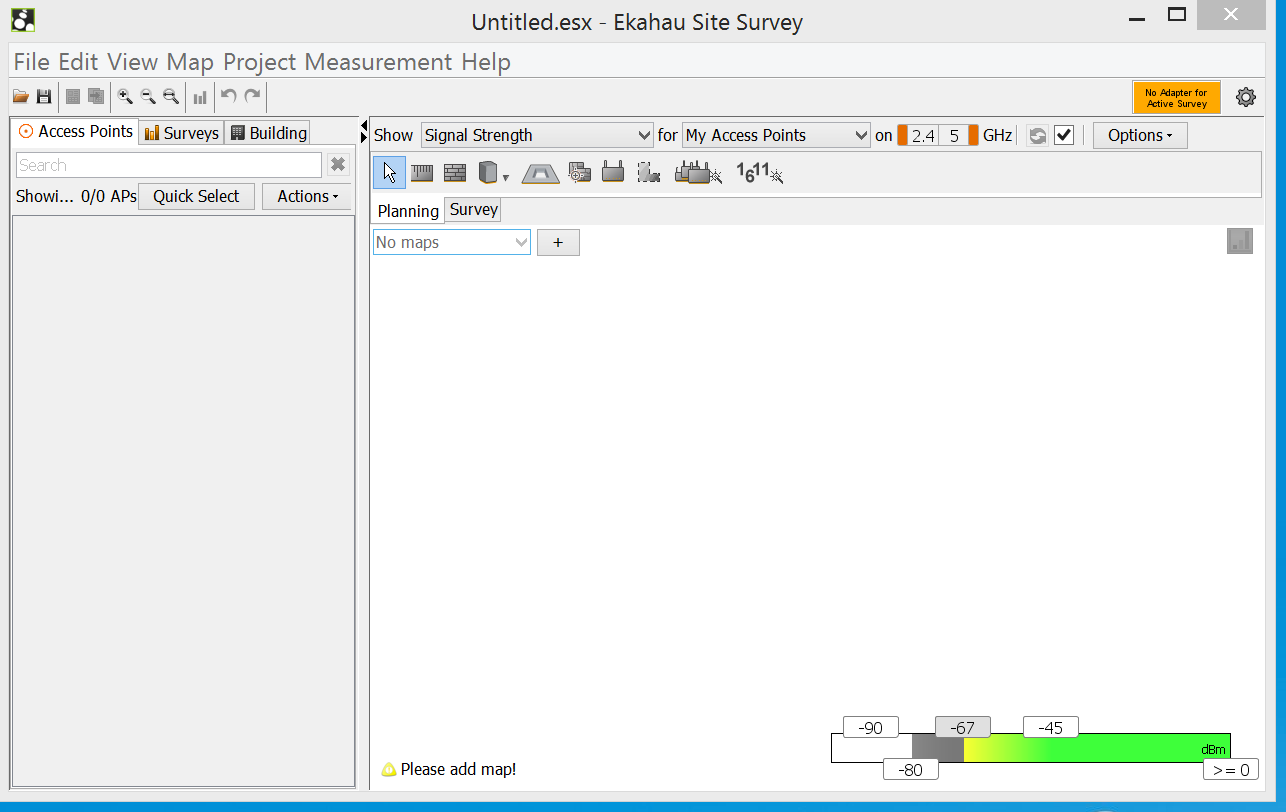
Task: Click the second grey grid copy icon
Action: (x=96, y=97)
